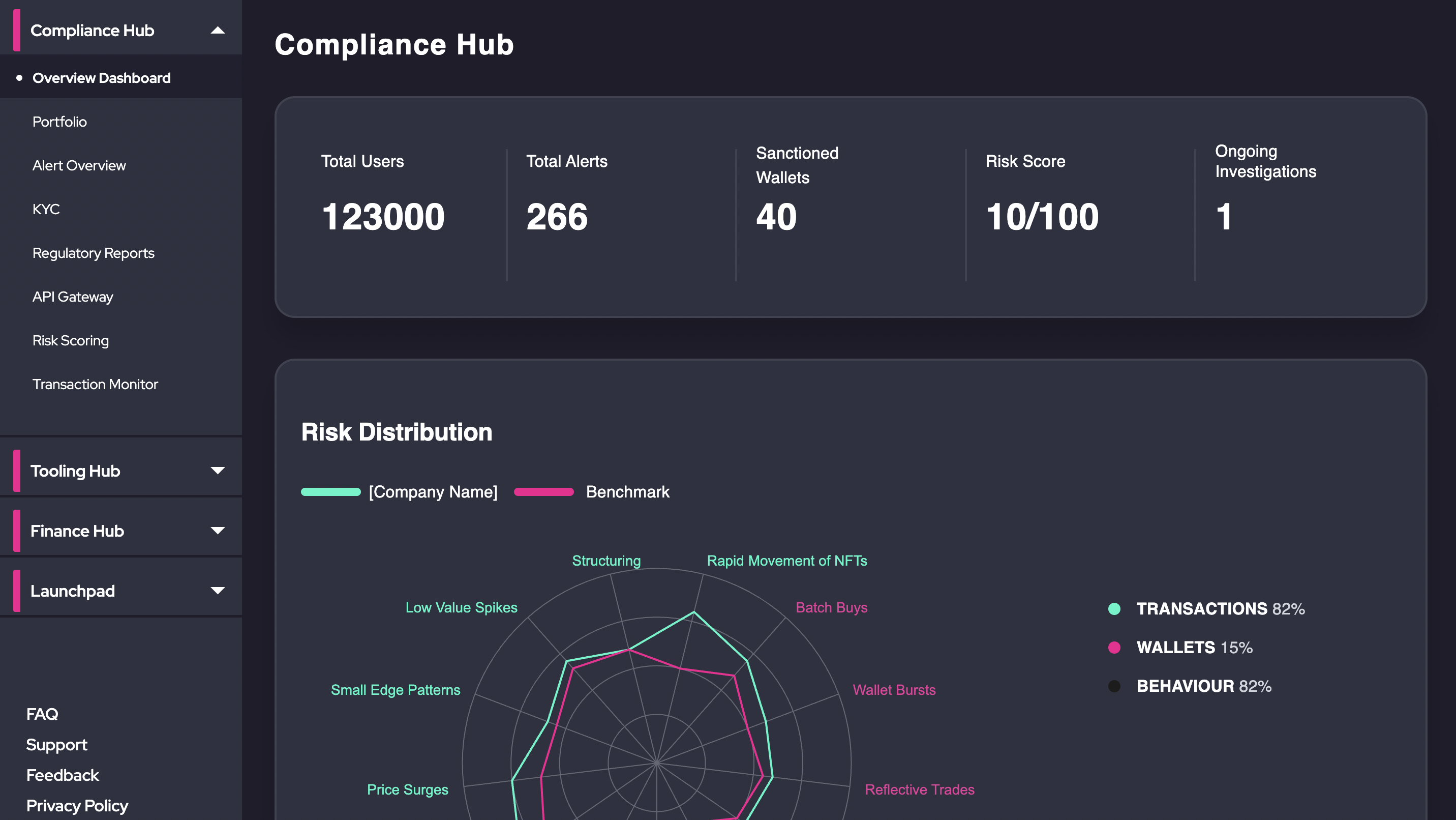
Task: Click the WALLETS 15% legend text
Action: point(1194,648)
